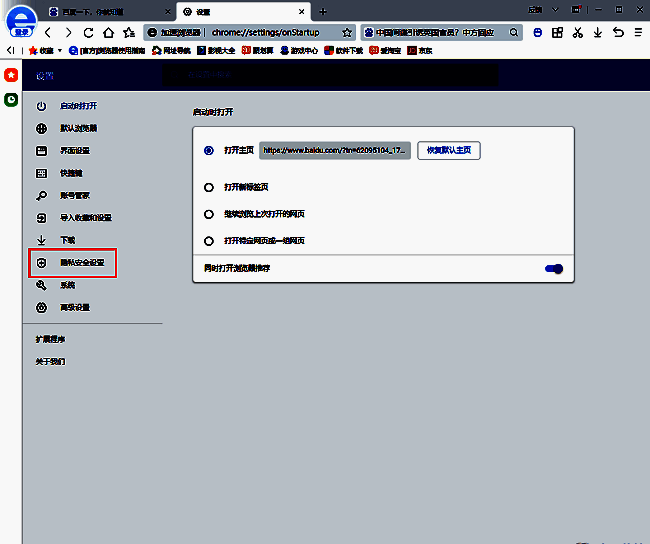Expand the 收藏 bookmarks dropdown arrow
The width and height of the screenshot is (650, 544).
click(59, 50)
